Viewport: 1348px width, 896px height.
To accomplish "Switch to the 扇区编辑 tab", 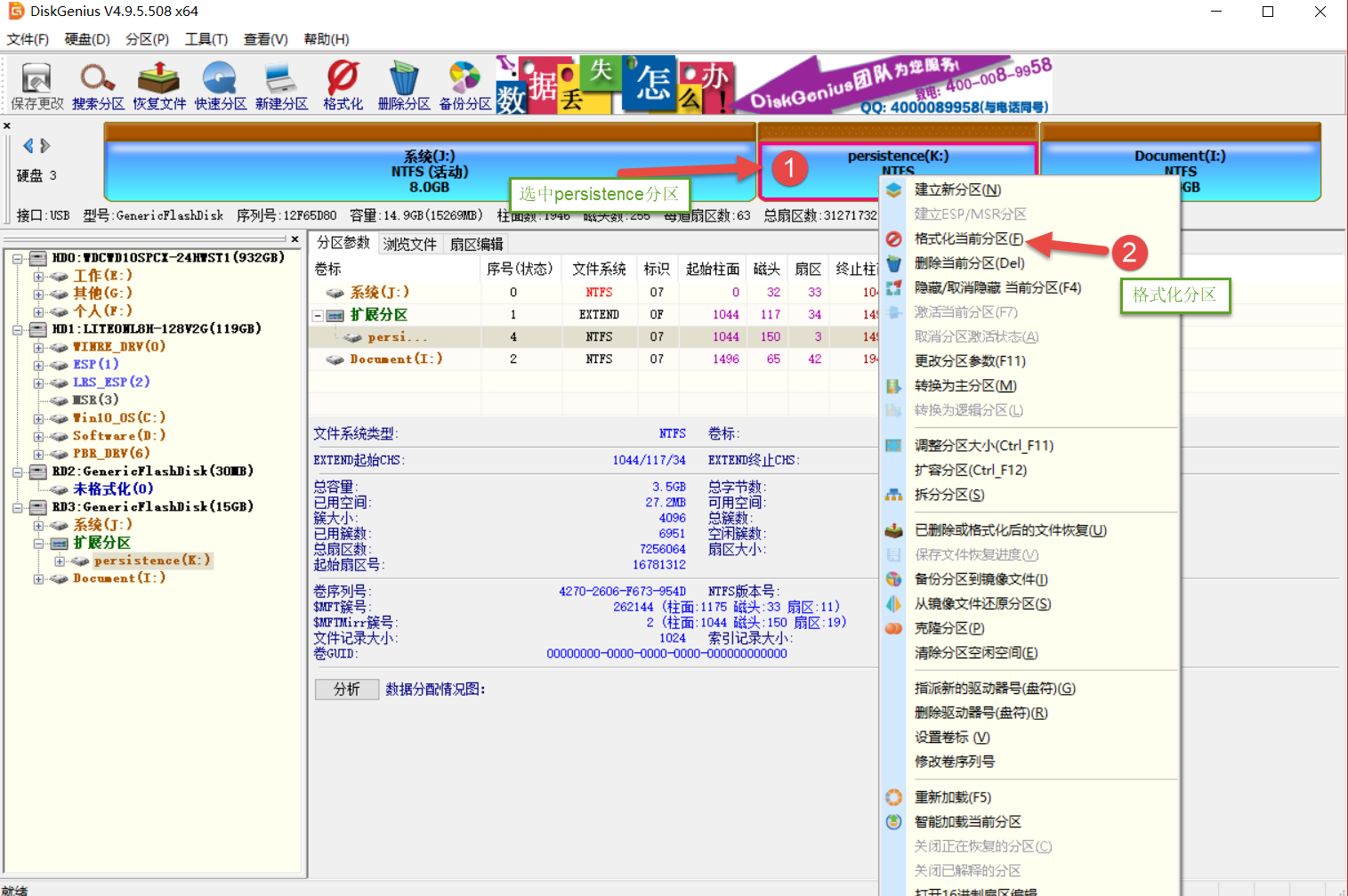I will [x=477, y=244].
